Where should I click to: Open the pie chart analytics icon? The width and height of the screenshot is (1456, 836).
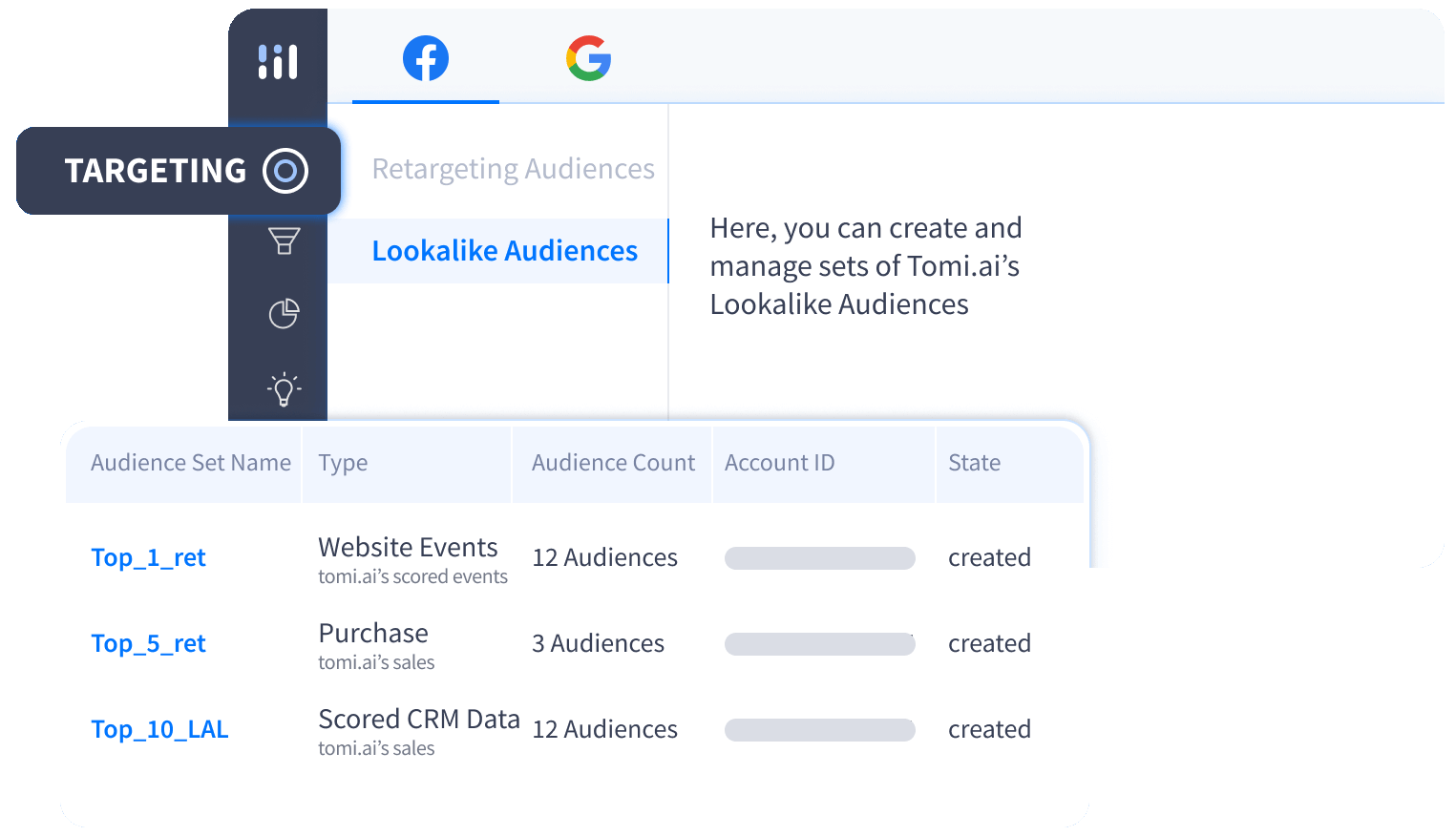284,313
